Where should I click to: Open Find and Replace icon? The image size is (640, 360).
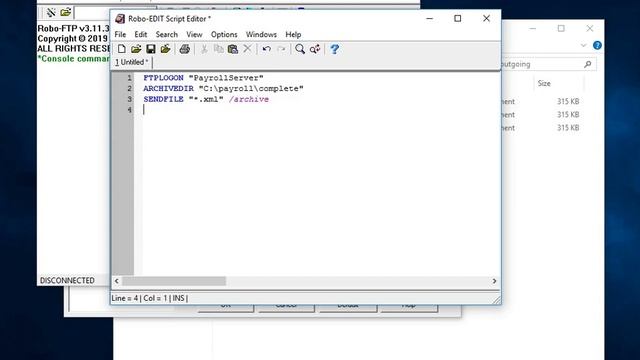tap(315, 49)
